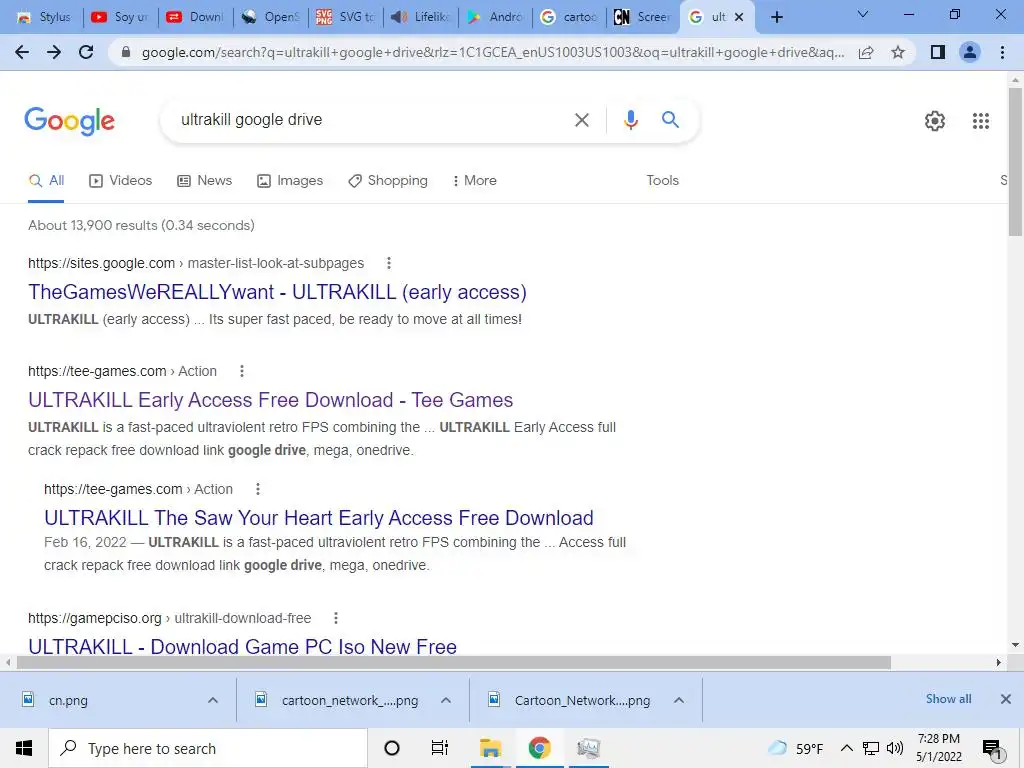Open the Chrome three-dot menu
This screenshot has height=768, width=1024.
[1002, 52]
